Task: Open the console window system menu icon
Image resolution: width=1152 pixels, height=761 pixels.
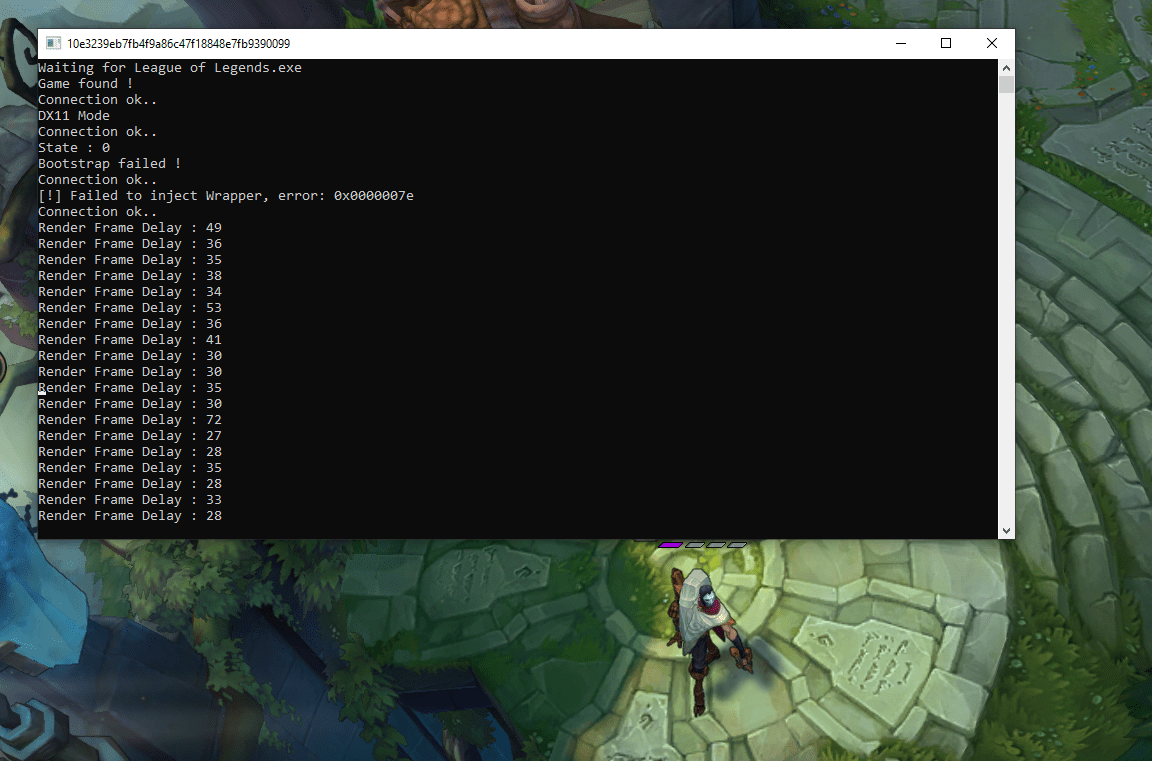Action: coord(53,43)
